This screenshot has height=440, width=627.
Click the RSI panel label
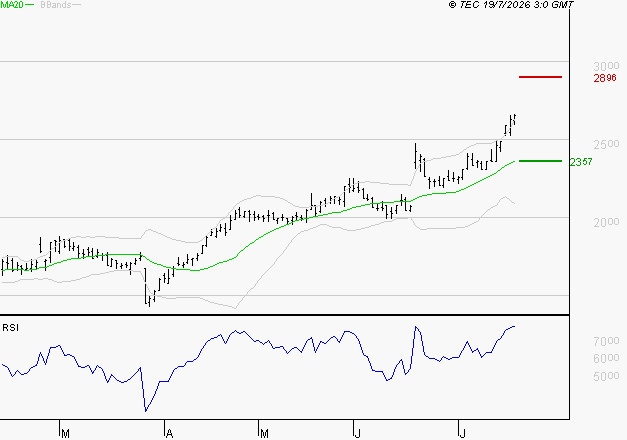click(x=10, y=328)
